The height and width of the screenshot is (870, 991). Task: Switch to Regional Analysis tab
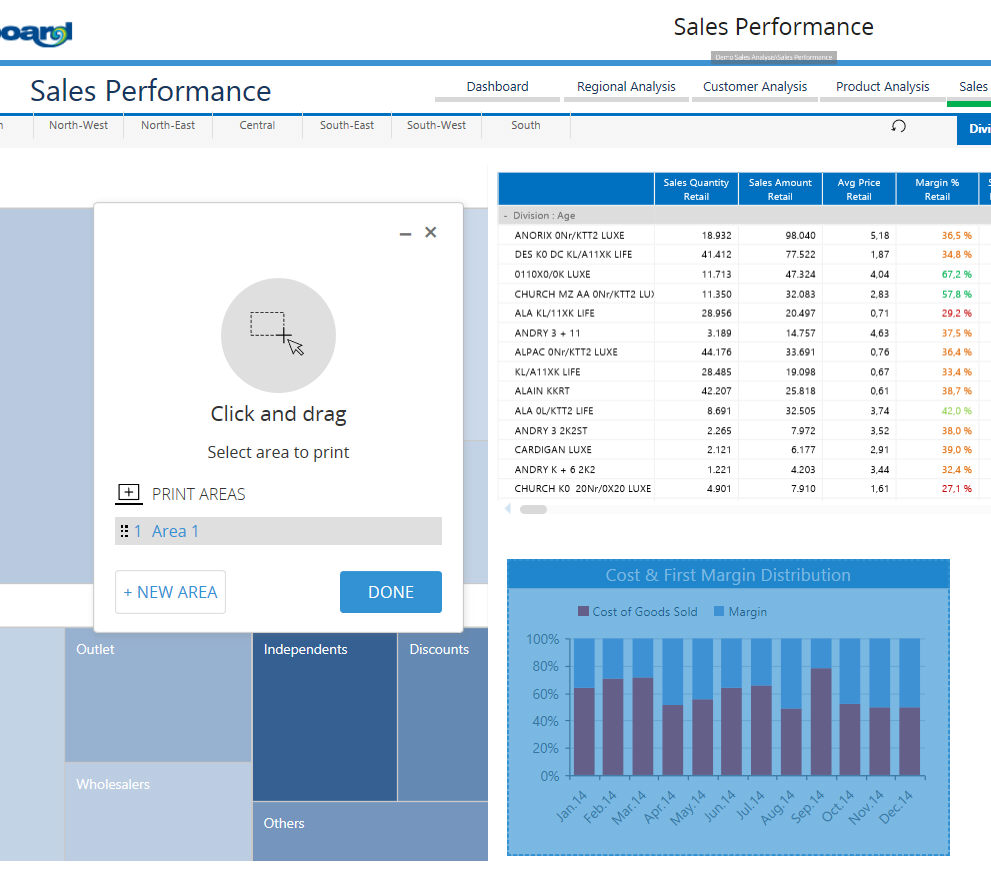click(x=626, y=87)
